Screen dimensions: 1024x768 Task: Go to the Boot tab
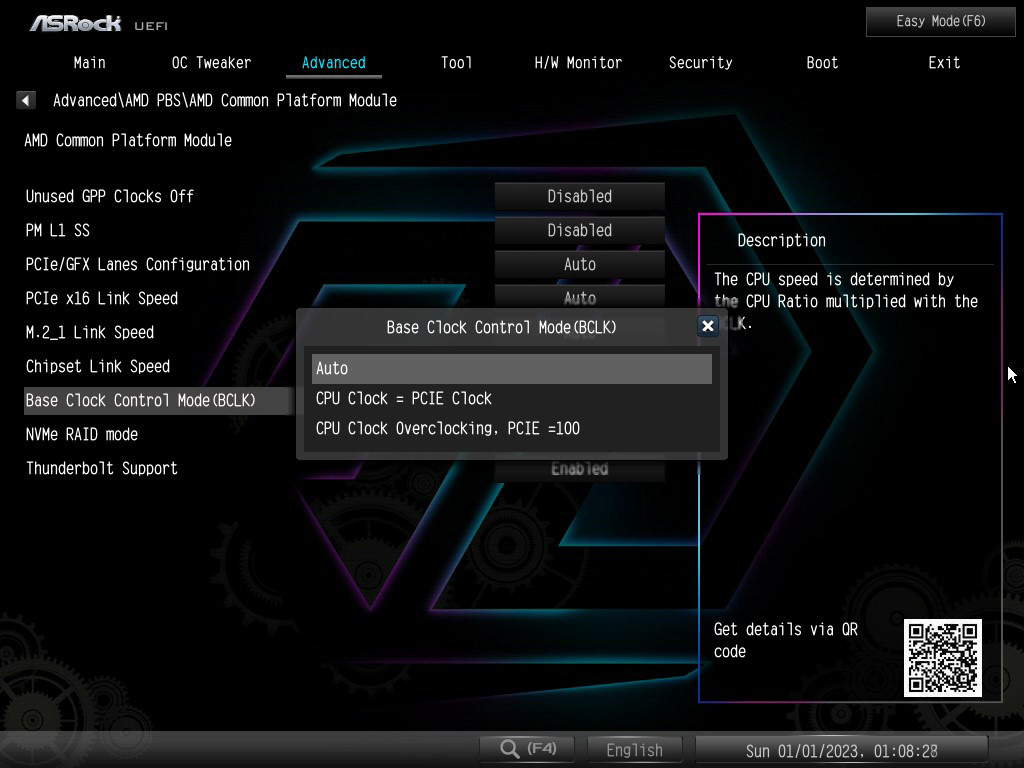[x=822, y=63]
